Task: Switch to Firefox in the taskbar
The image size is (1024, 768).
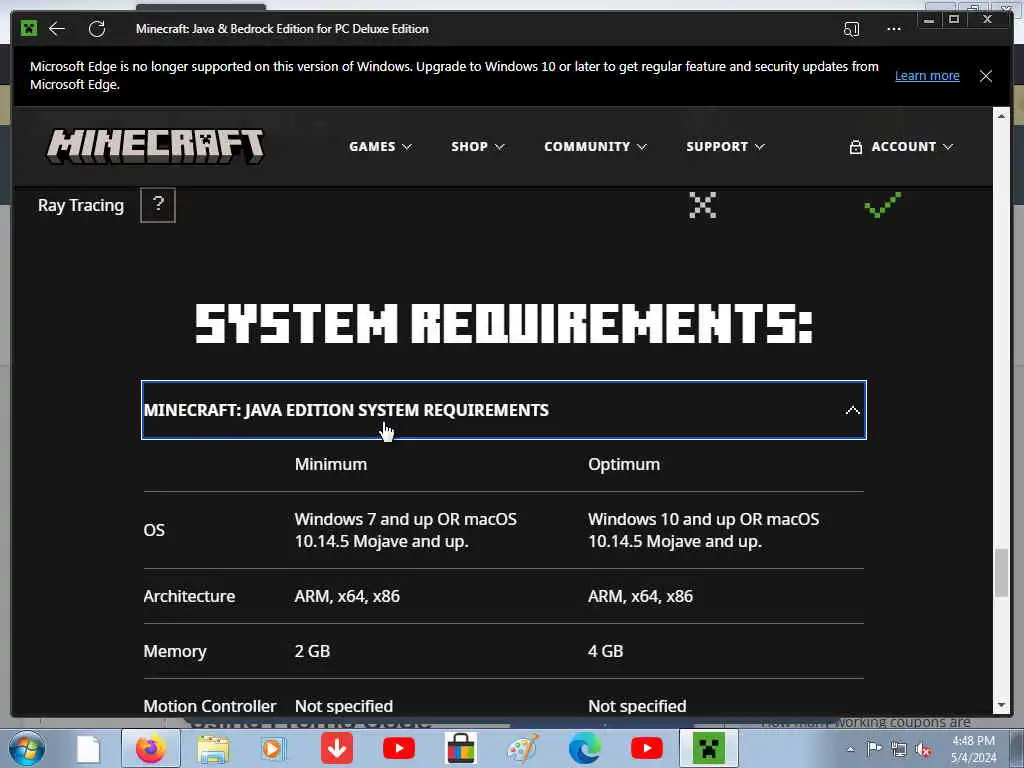Action: (x=151, y=748)
